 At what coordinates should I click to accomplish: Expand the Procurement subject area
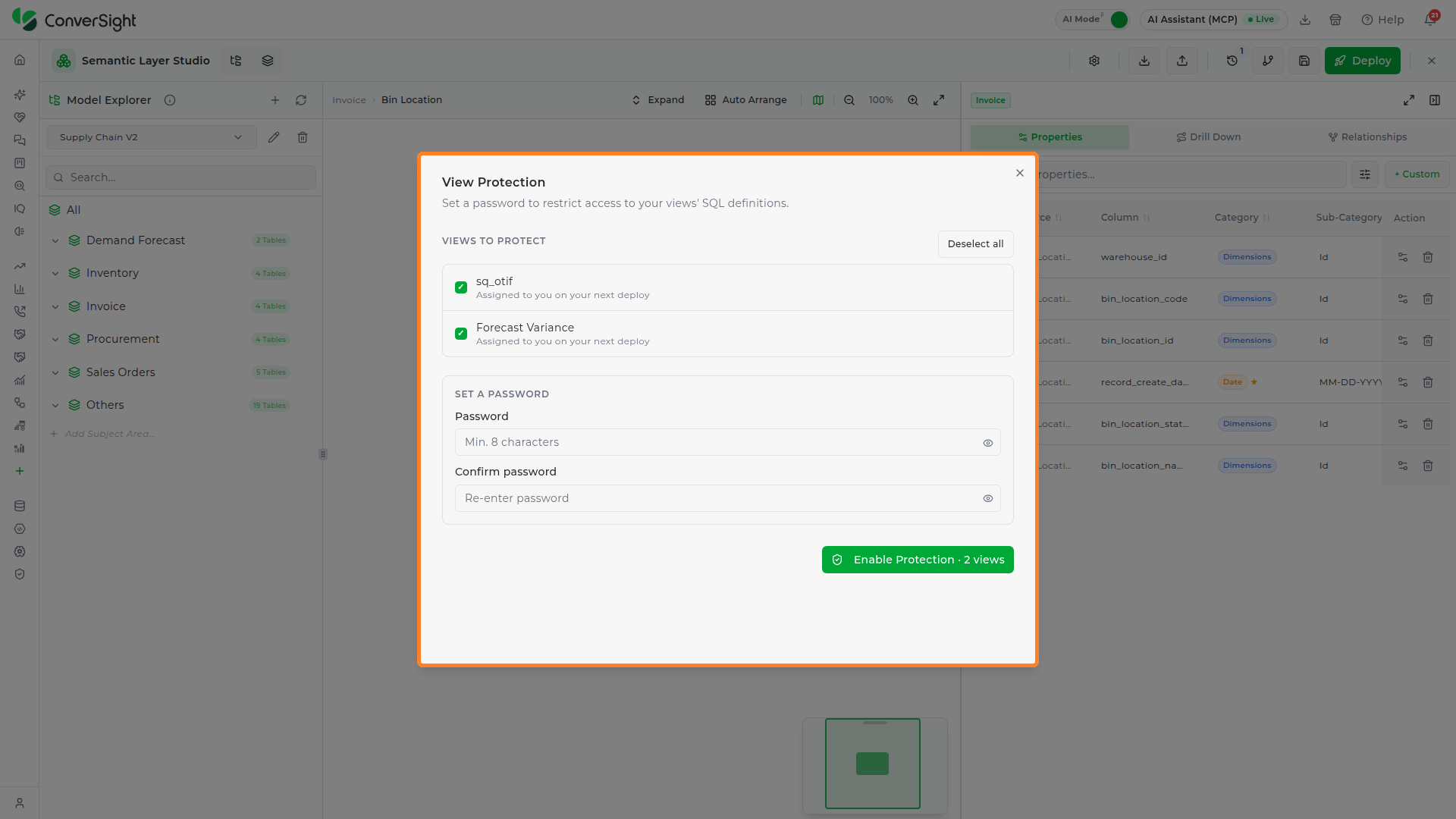click(x=55, y=339)
